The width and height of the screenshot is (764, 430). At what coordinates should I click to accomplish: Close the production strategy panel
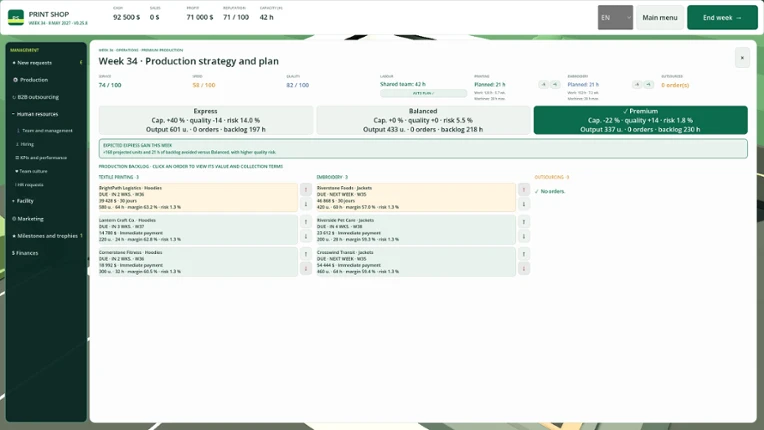click(742, 58)
